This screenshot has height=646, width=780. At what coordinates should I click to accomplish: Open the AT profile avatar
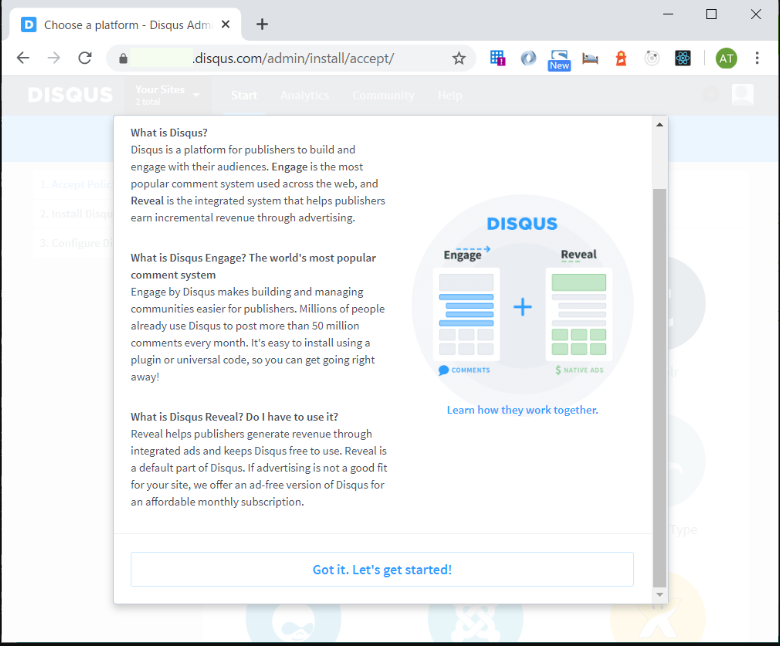click(x=726, y=58)
